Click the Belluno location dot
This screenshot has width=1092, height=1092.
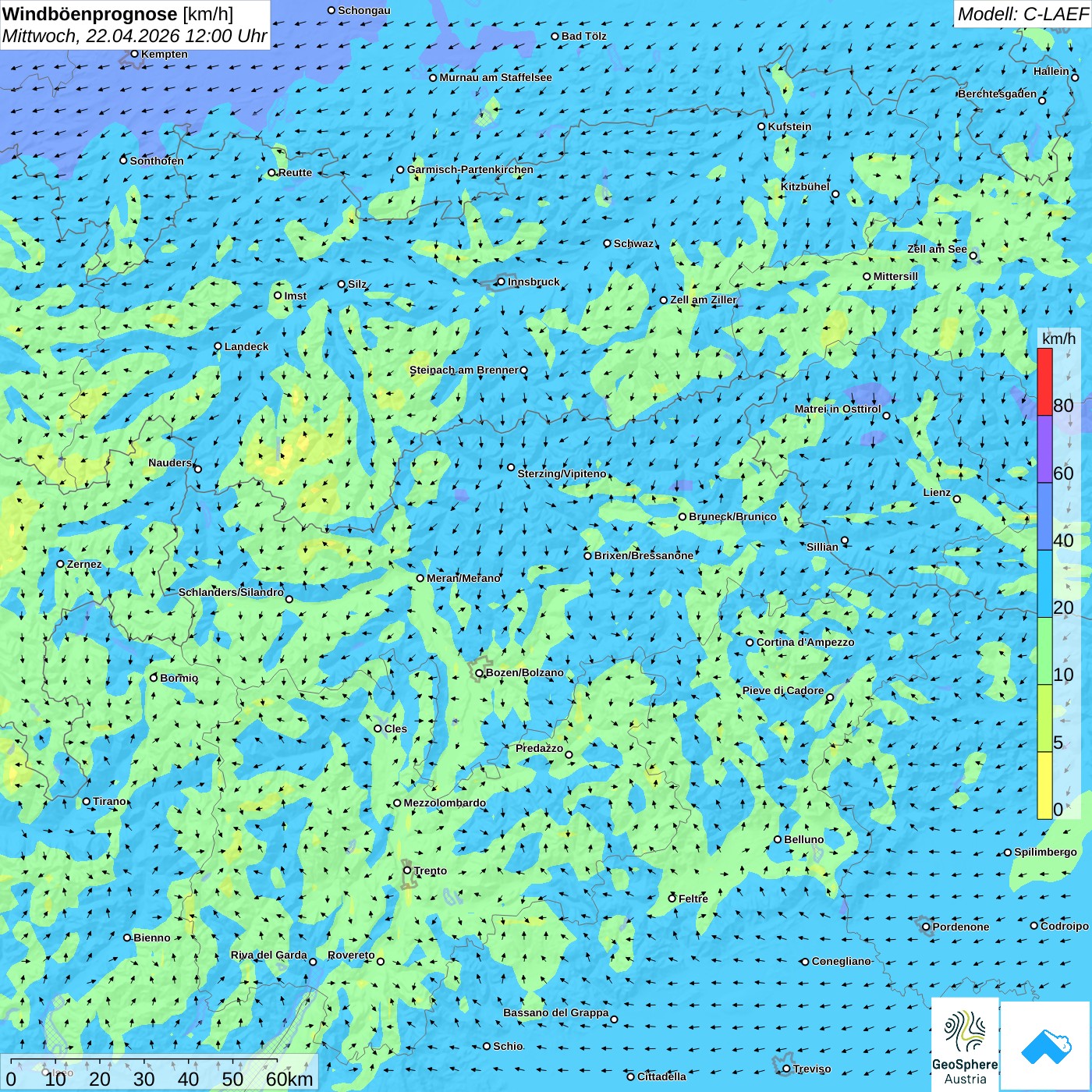click(x=778, y=839)
